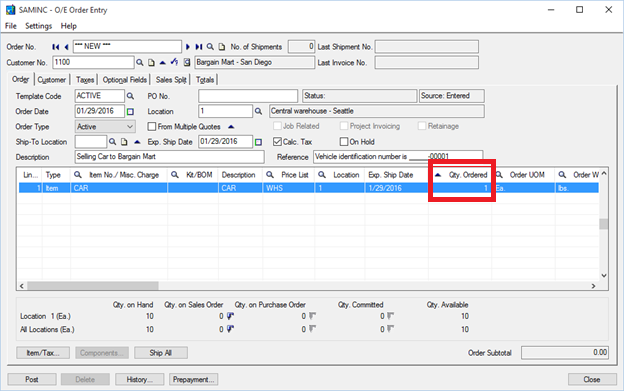The height and width of the screenshot is (391, 624).
Task: Open finder in Item No./Misc. Charge column header
Action: coord(78,175)
